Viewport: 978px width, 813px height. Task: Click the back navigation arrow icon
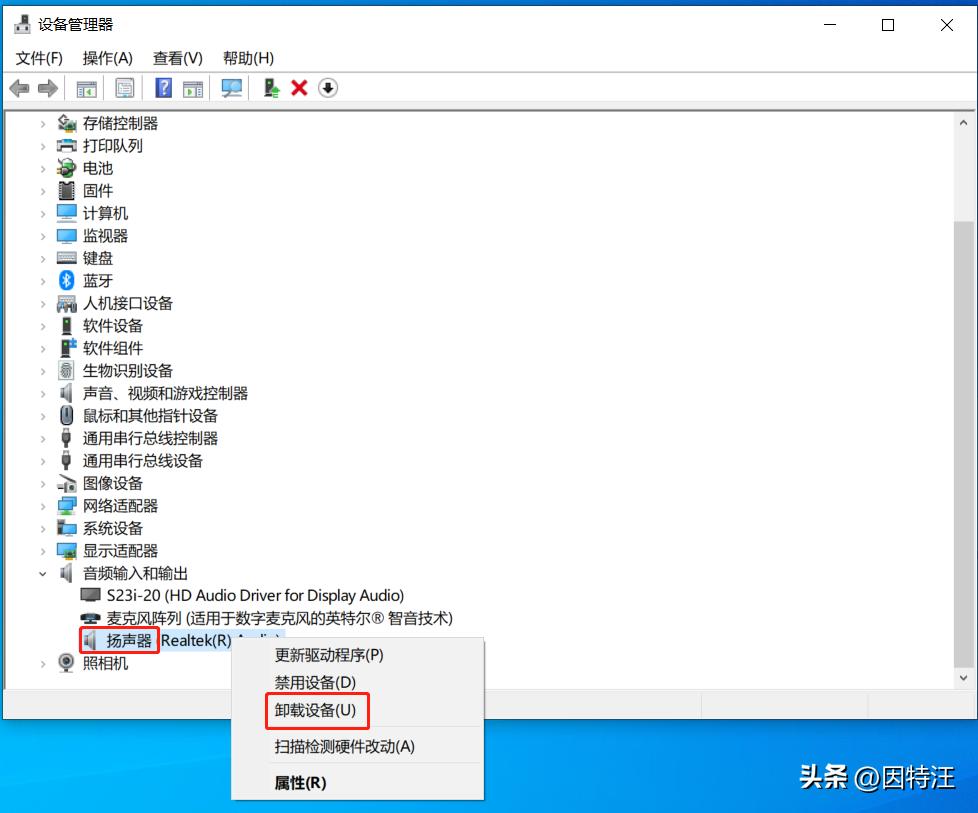(18, 88)
